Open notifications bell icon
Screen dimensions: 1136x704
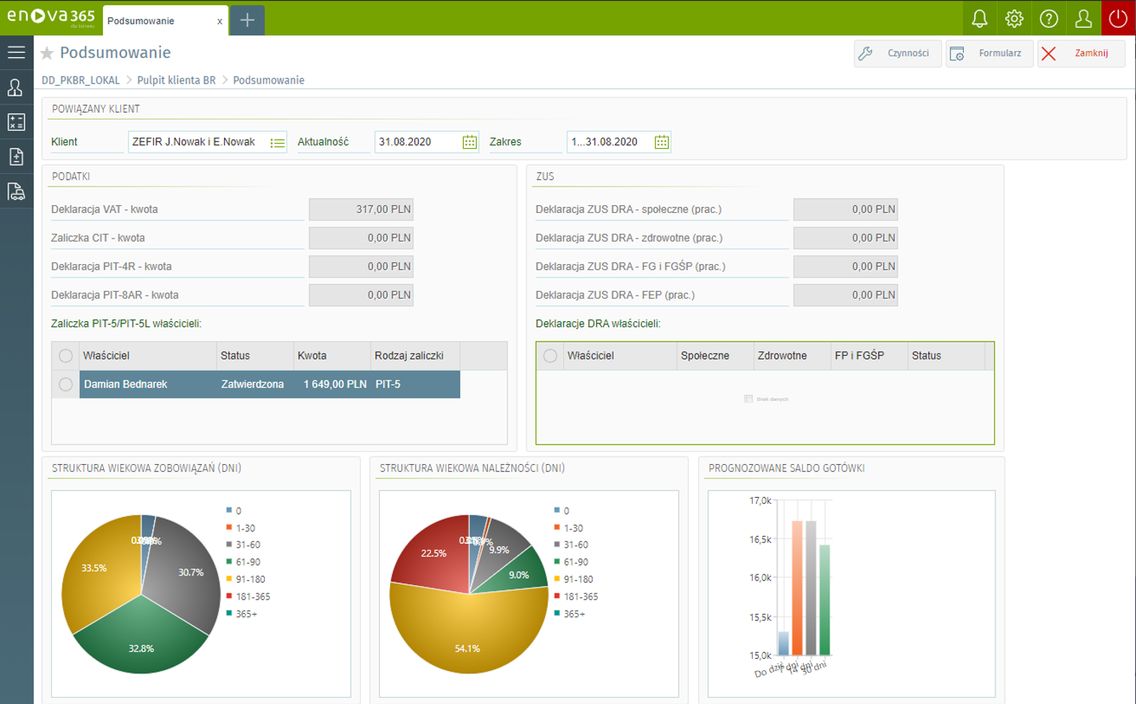coord(980,18)
